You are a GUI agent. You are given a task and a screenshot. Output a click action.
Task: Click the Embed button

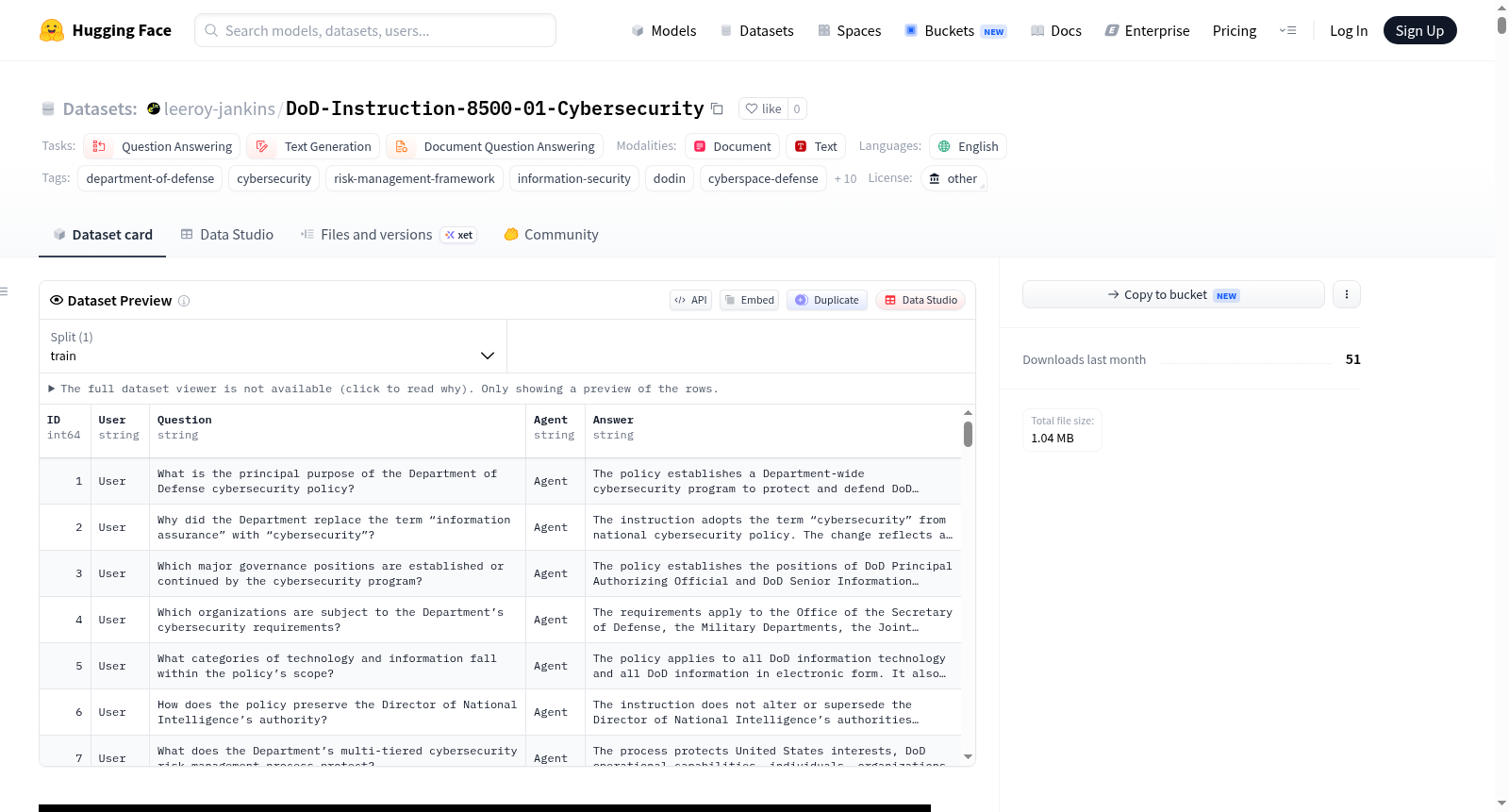[749, 300]
